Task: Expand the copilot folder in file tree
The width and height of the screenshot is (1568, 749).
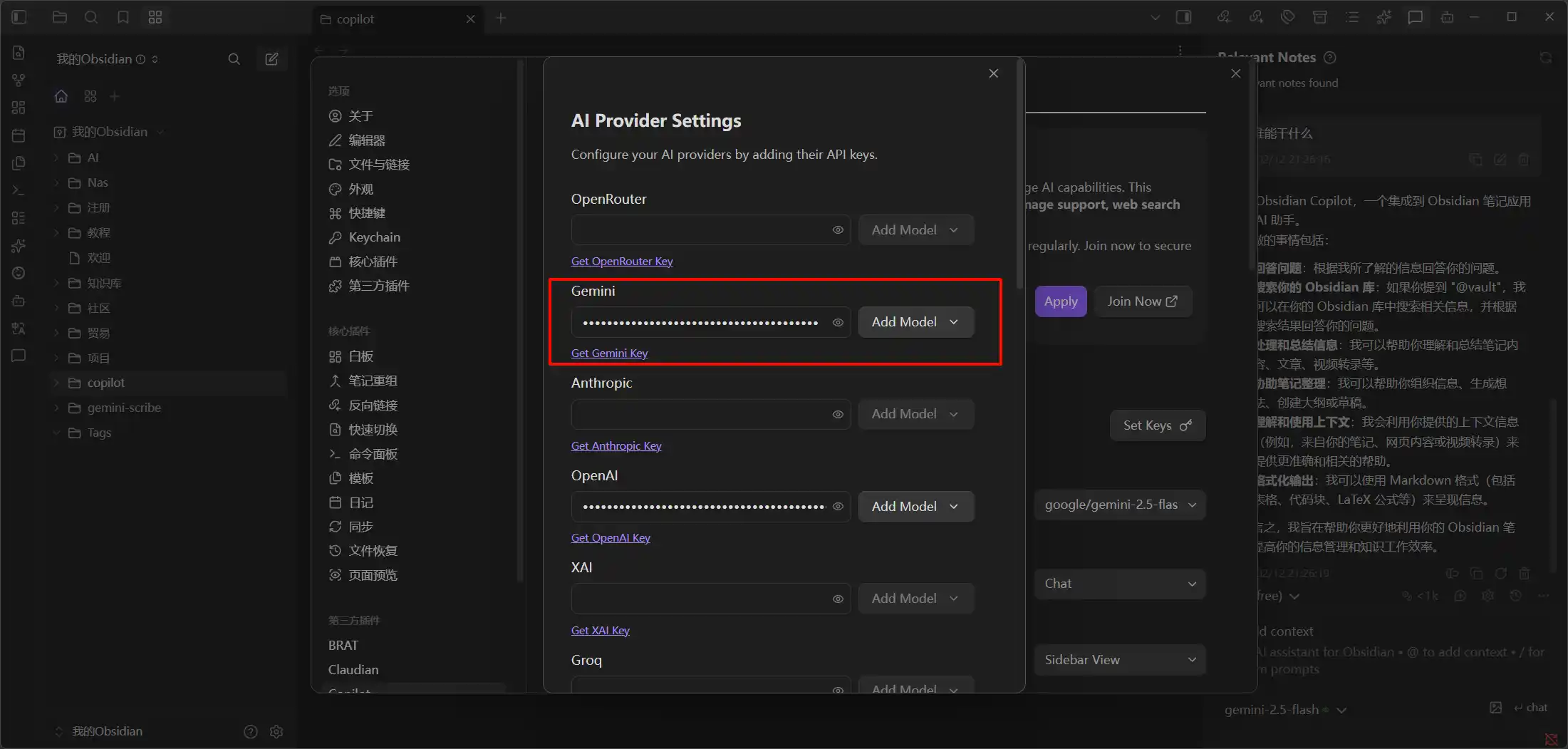Action: click(105, 383)
